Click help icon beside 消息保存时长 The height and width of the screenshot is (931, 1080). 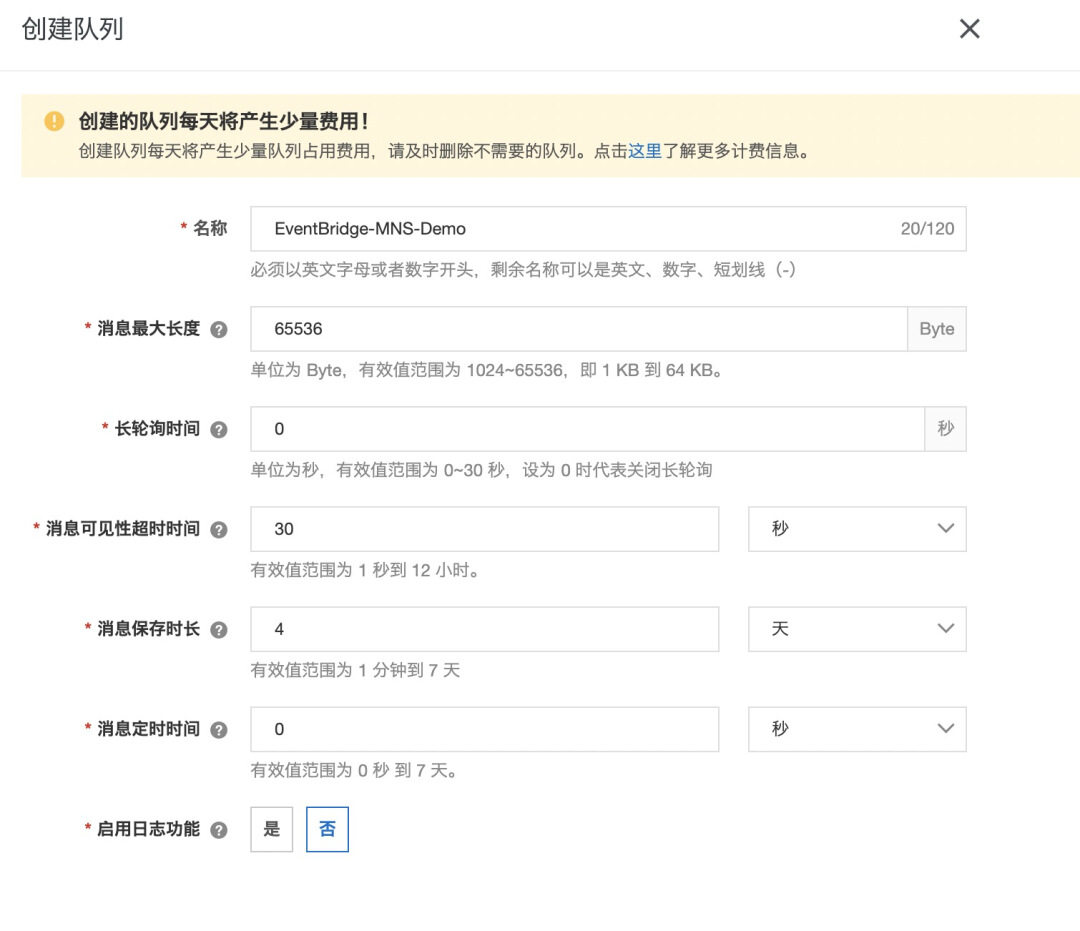tap(219, 630)
